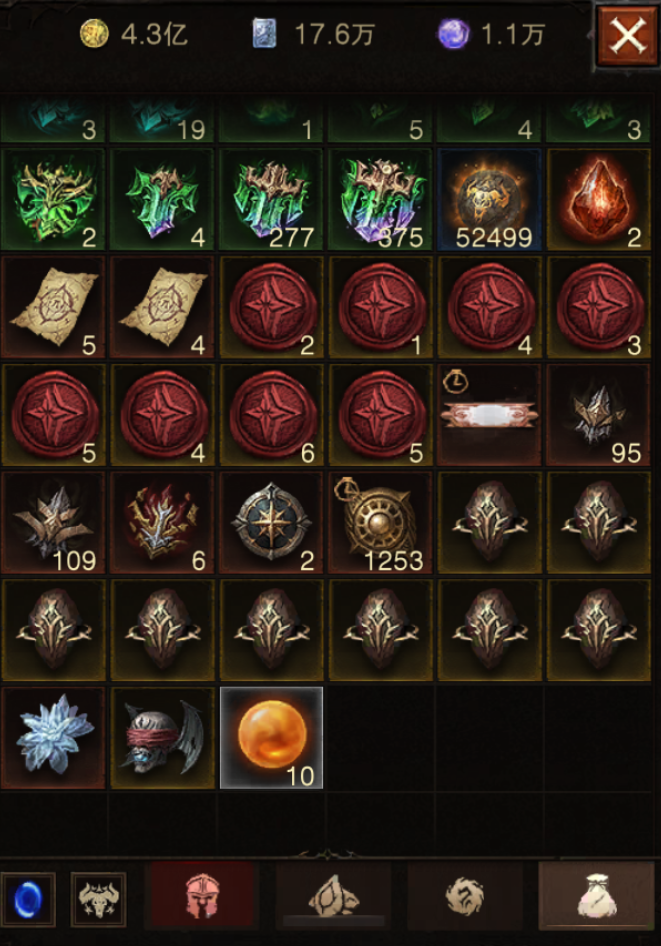This screenshot has width=661, height=946.
Task: Open the helmet equipment tab
Action: click(x=203, y=896)
